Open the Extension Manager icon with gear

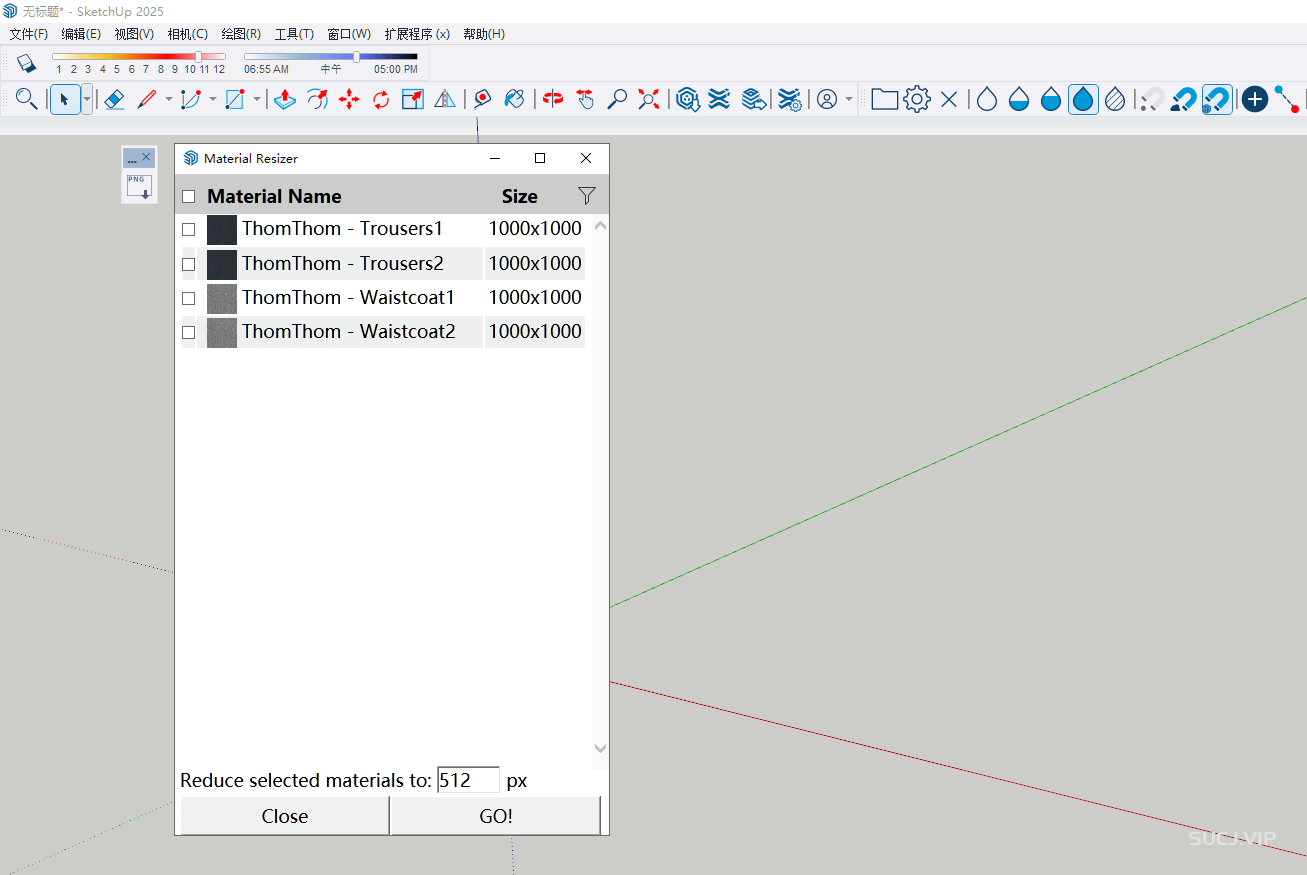[790, 99]
